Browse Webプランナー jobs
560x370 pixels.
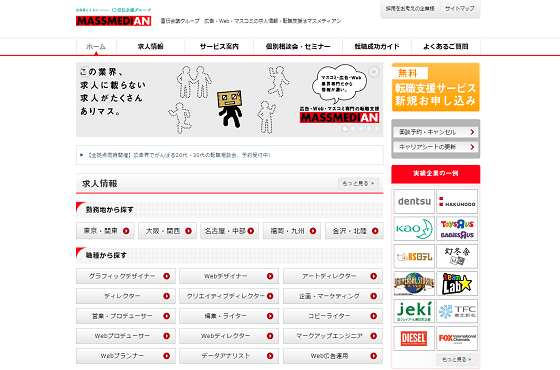(x=126, y=356)
